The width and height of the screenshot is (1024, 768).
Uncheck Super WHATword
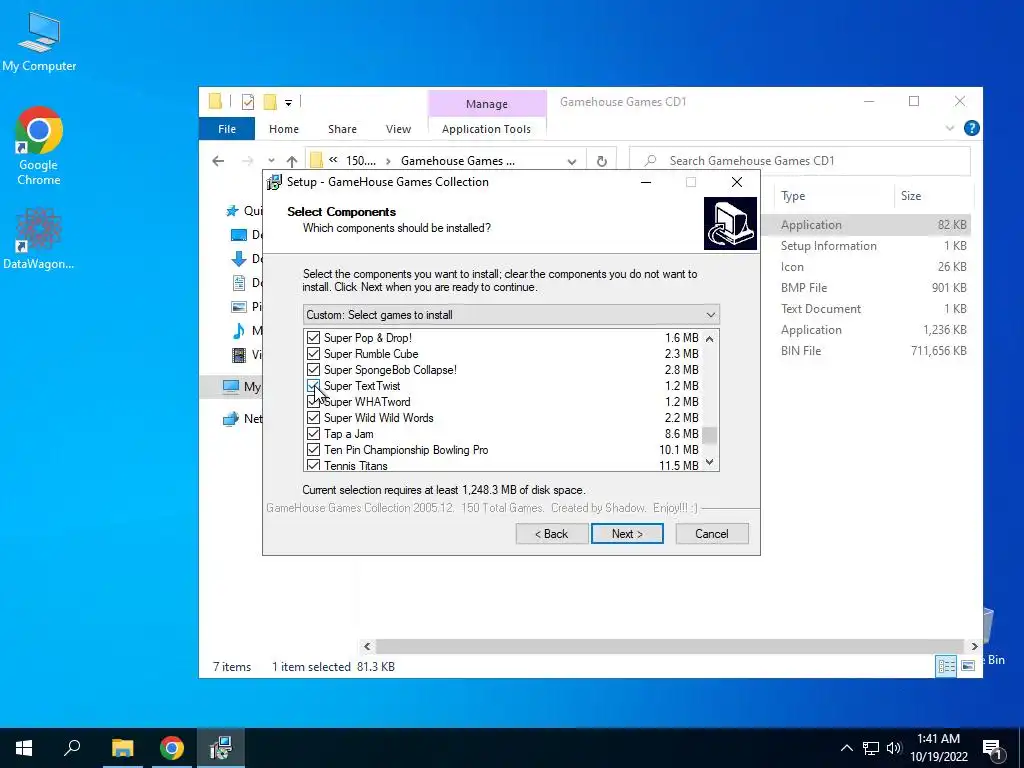313,402
